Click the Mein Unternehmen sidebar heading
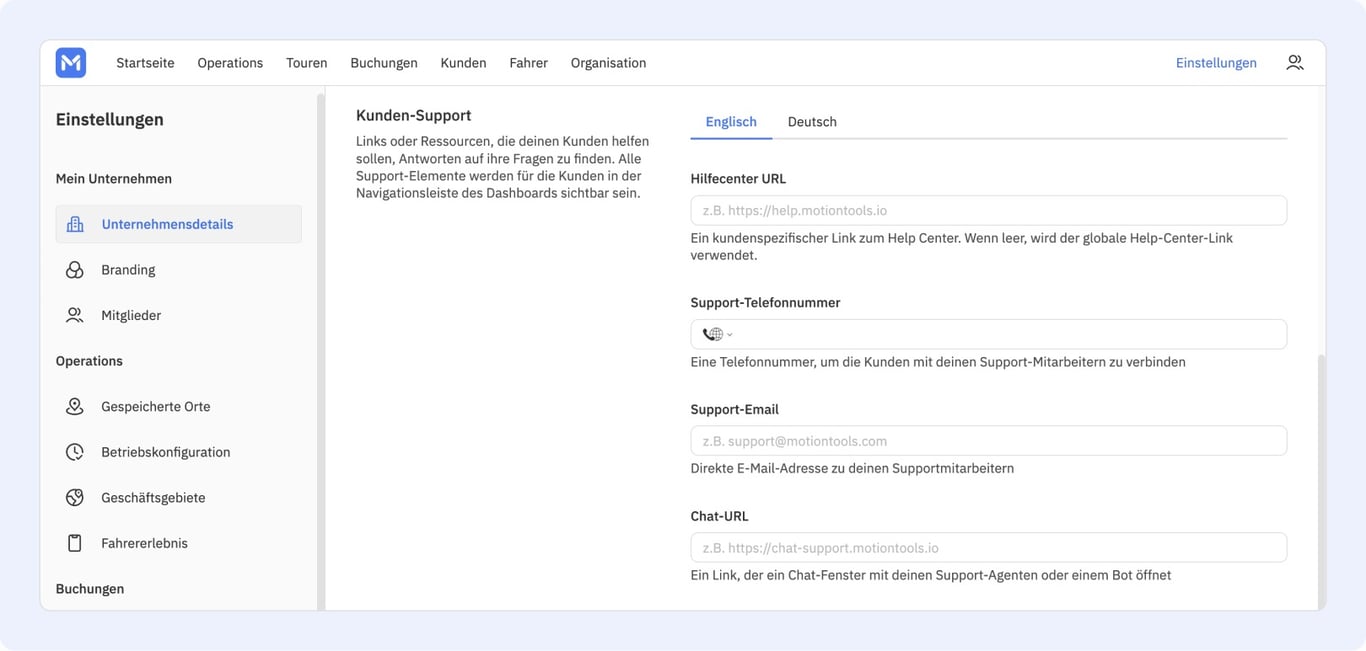Screen dimensions: 1366x651 click(x=114, y=179)
